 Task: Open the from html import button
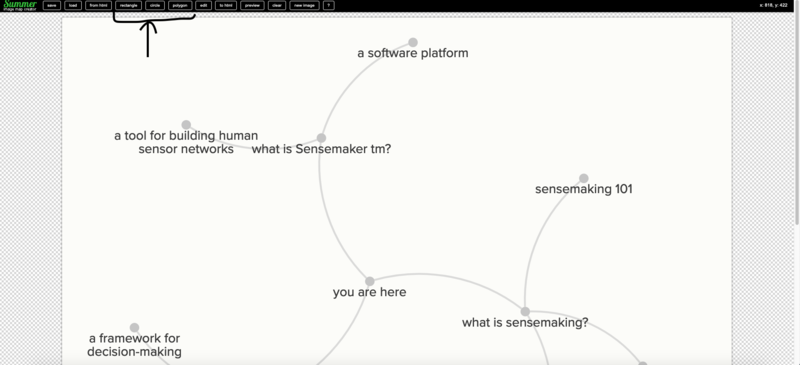tap(98, 6)
